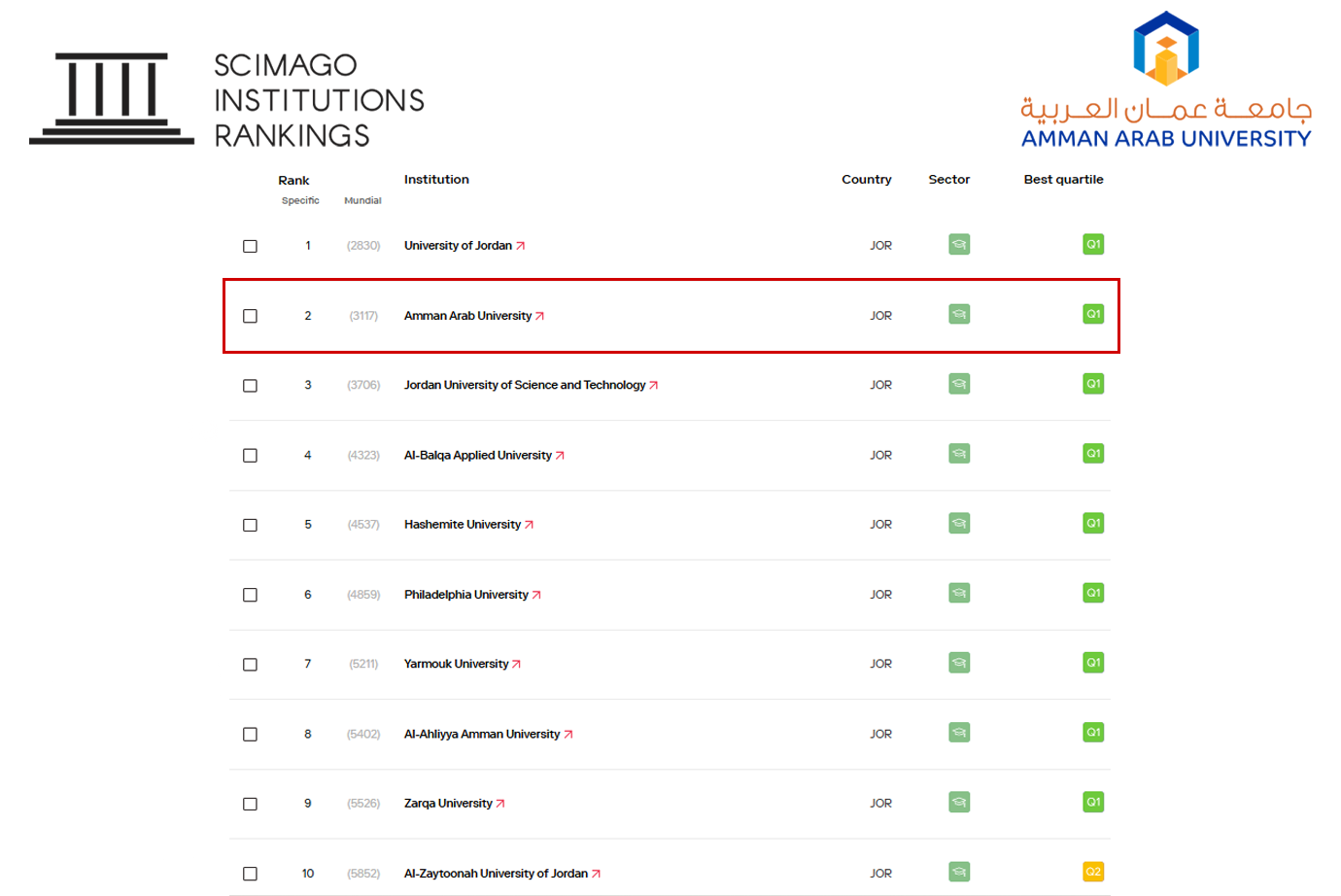
Task: Click the mundial rank value (4859)
Action: tap(363, 595)
